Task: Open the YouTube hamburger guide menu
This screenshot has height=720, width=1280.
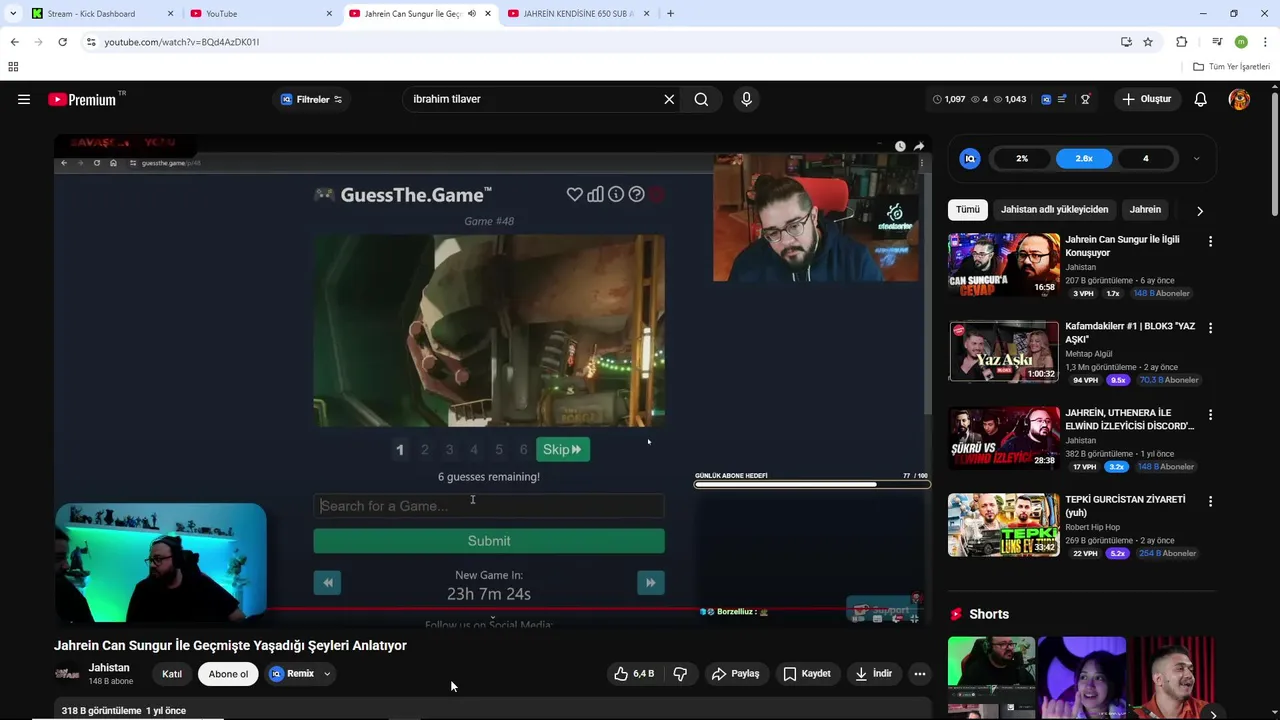Action: (24, 99)
